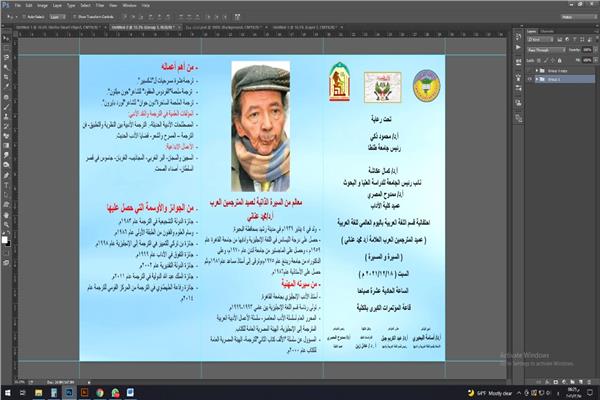The height and width of the screenshot is (400, 600).
Task: Select the Eraser tool
Action: 6,136
